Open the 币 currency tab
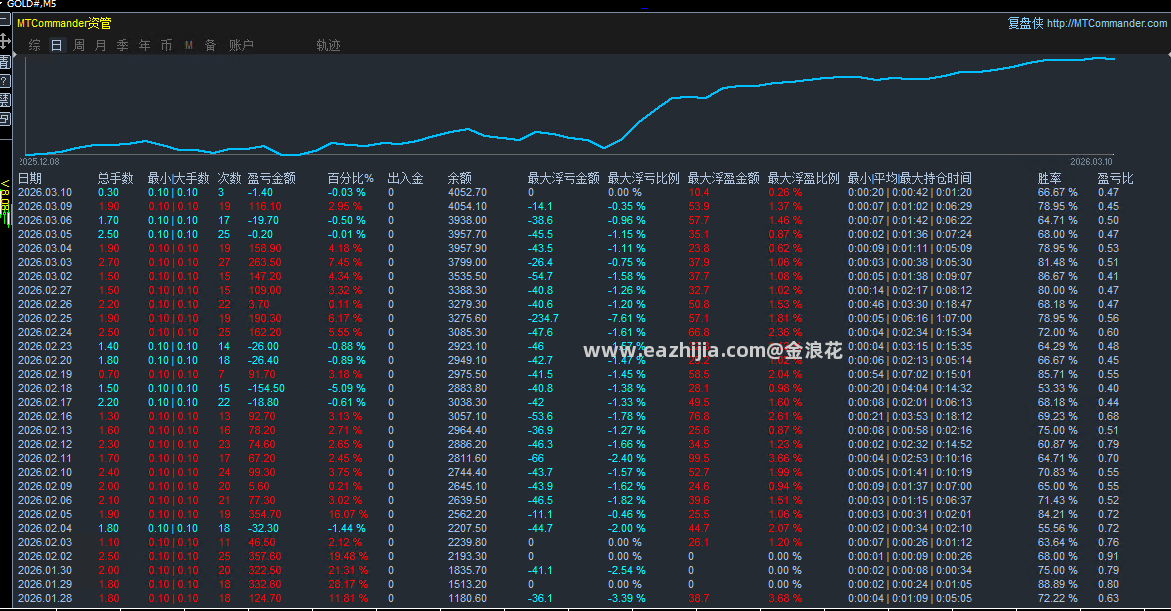Image resolution: width=1171 pixels, height=611 pixels. 167,46
